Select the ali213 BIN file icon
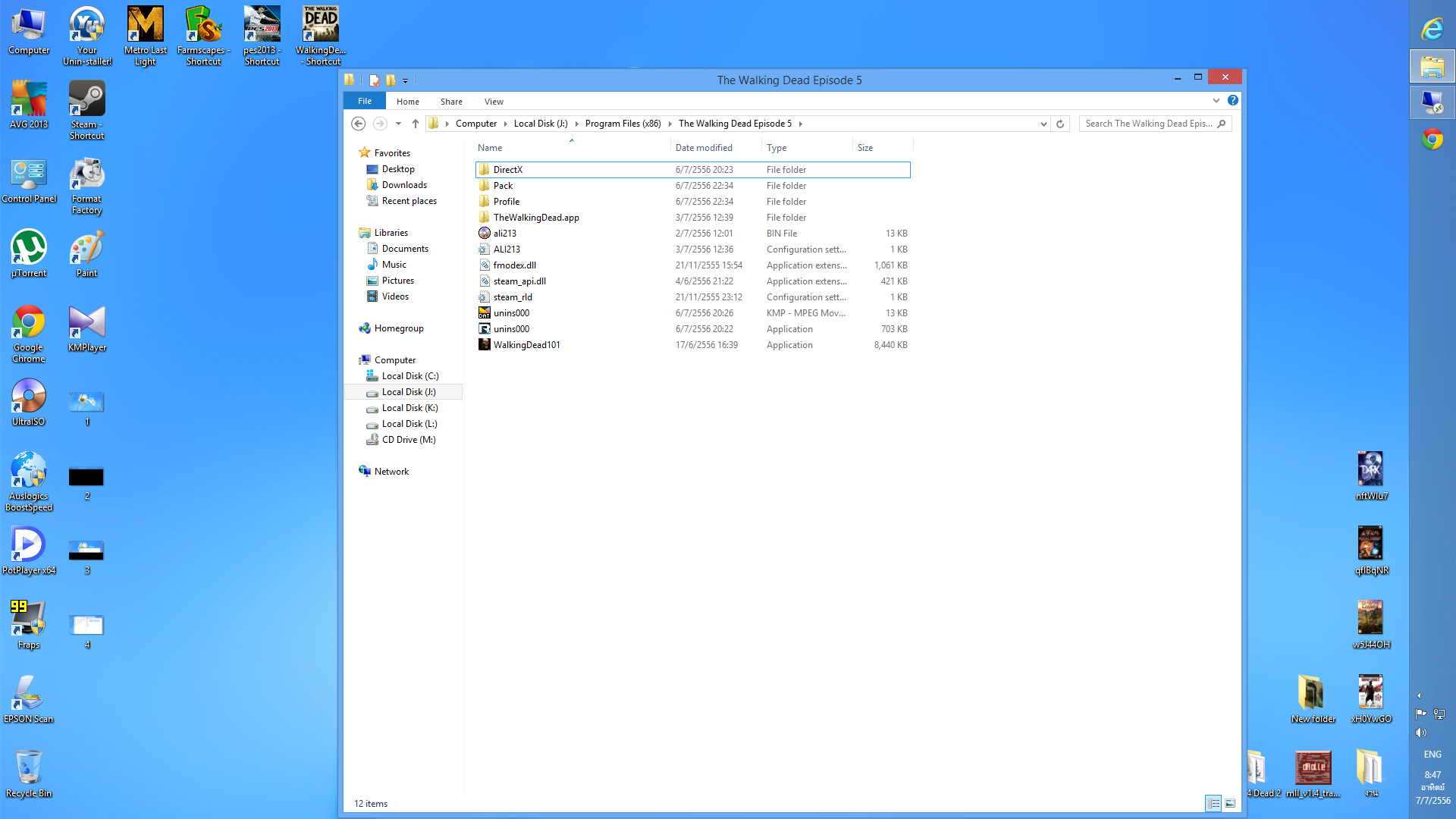Screen dimensions: 1456x819 click(485, 234)
